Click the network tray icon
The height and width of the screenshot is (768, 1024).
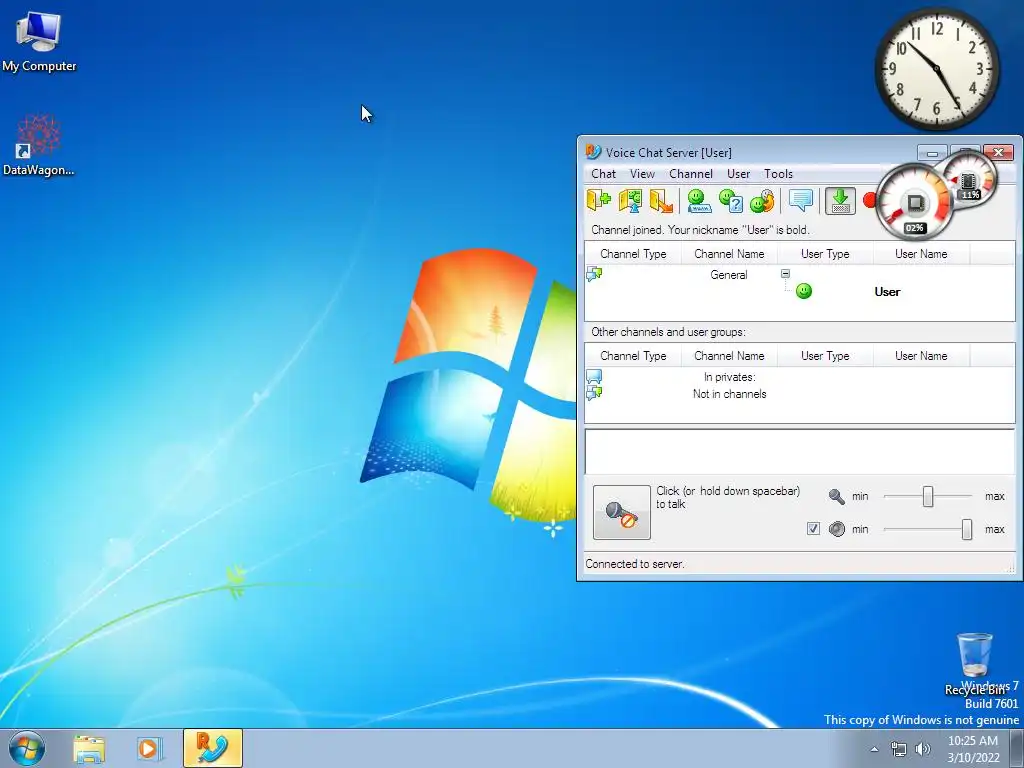[899, 749]
